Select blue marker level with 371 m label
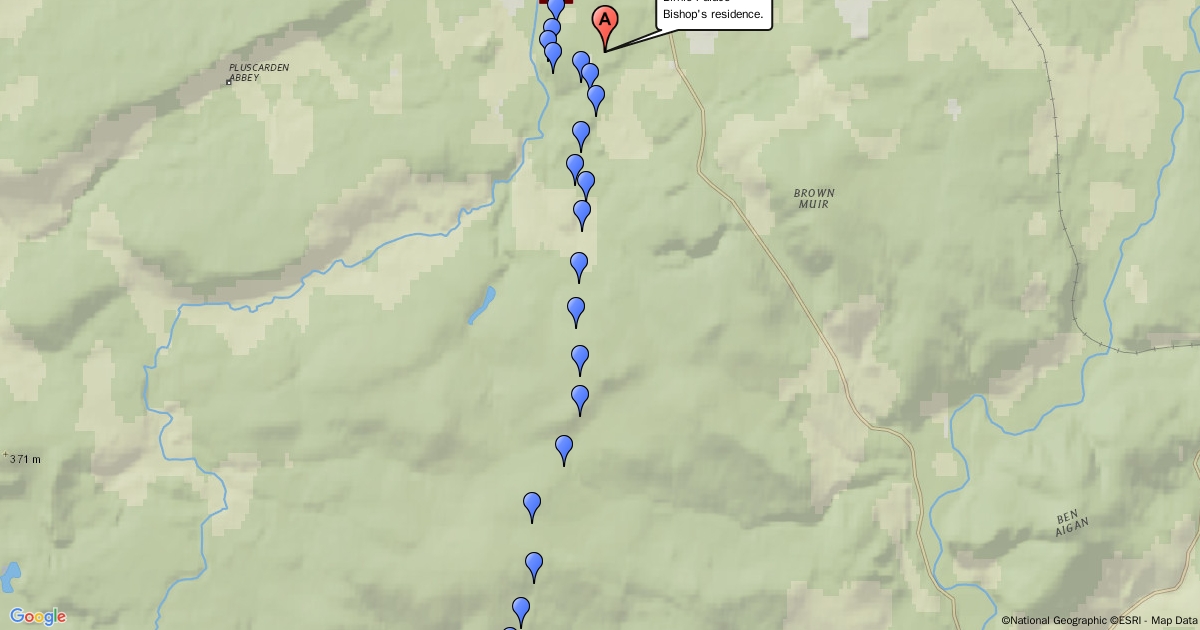The width and height of the screenshot is (1200, 630). [564, 450]
